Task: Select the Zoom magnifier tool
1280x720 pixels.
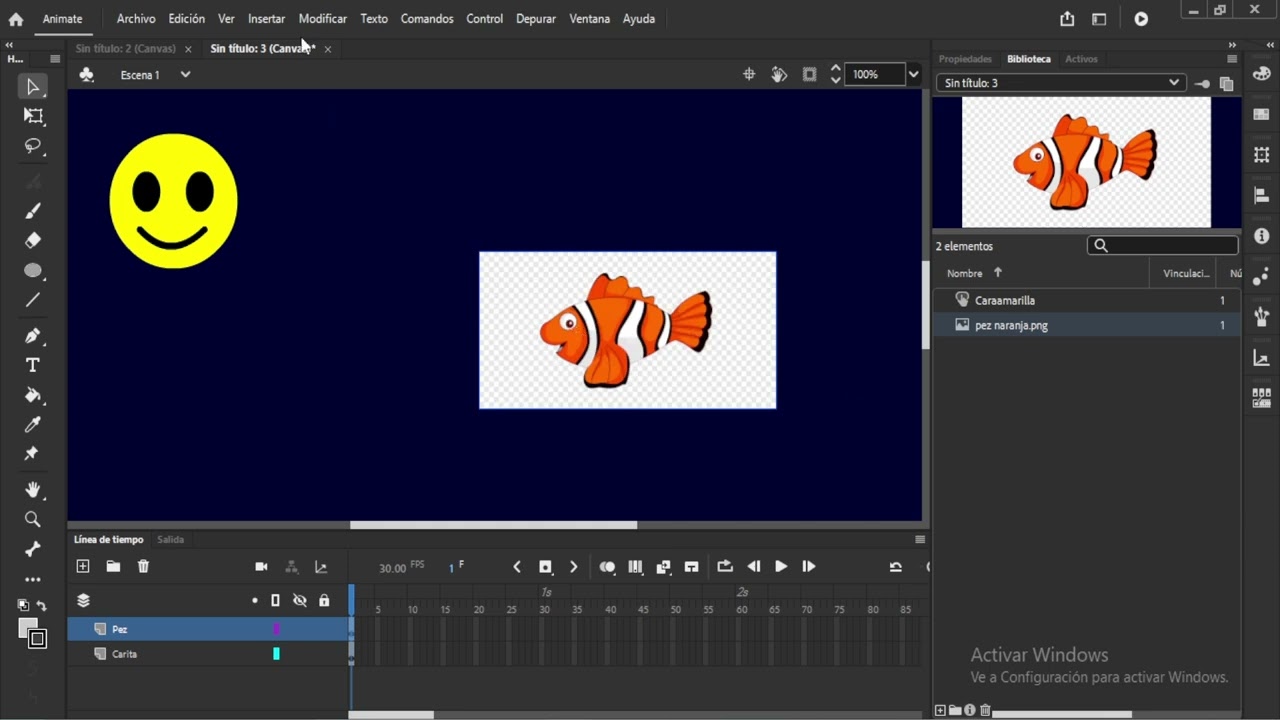Action: pyautogui.click(x=33, y=520)
